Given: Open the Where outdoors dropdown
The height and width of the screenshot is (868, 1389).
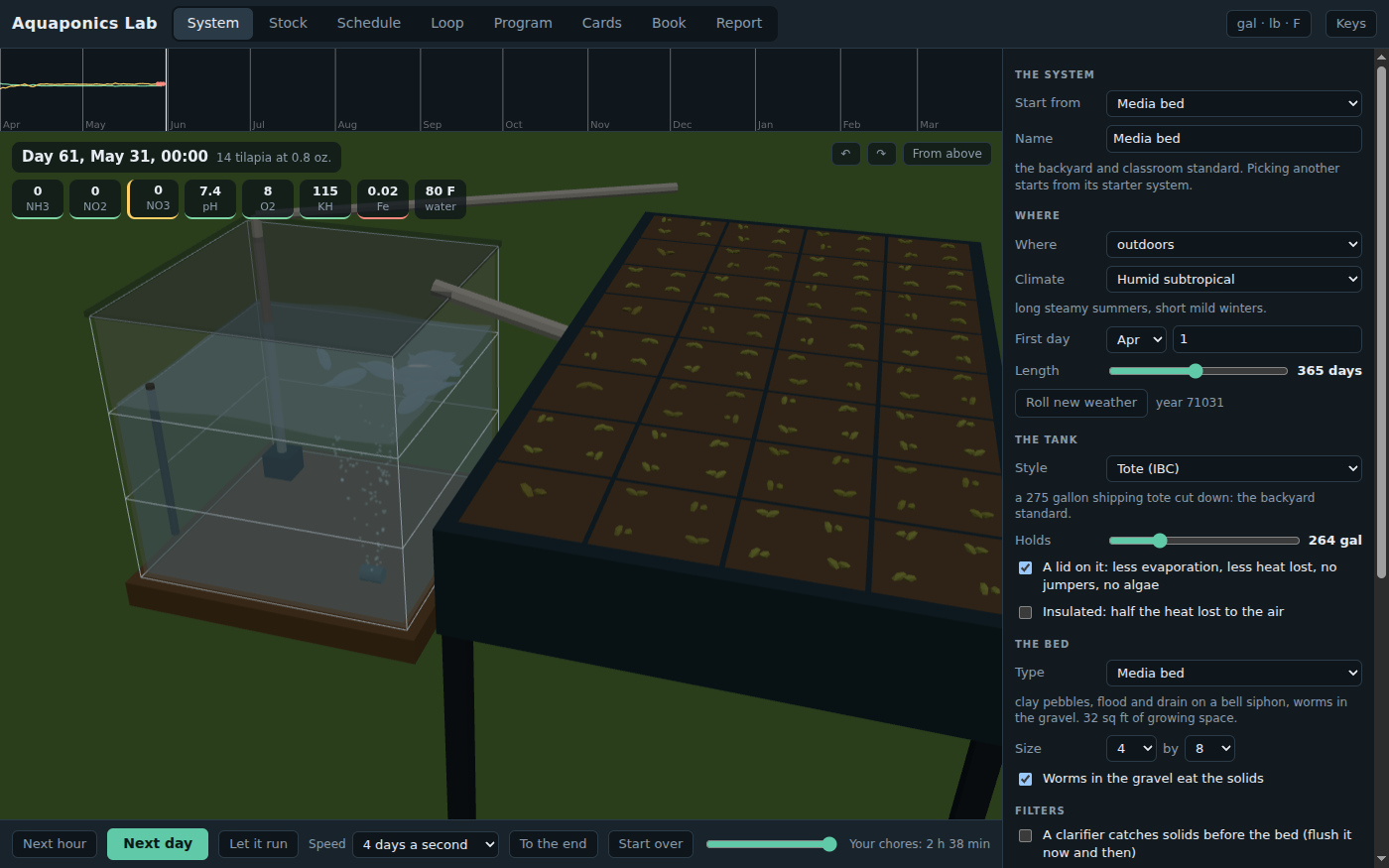Looking at the screenshot, I should click(x=1234, y=244).
